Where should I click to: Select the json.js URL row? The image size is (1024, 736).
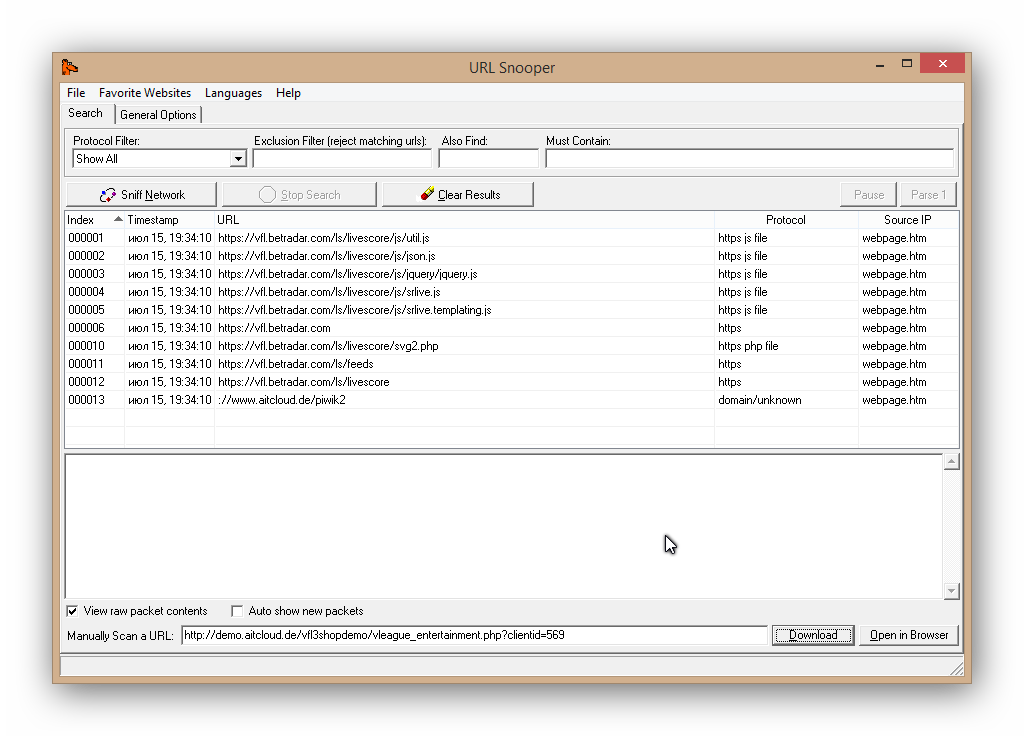click(x=512, y=256)
